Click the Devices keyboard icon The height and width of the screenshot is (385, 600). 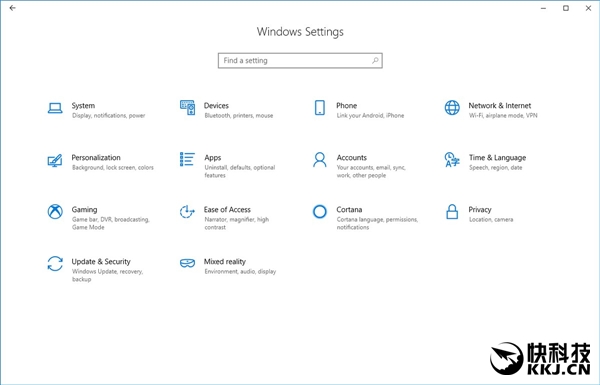coord(188,108)
